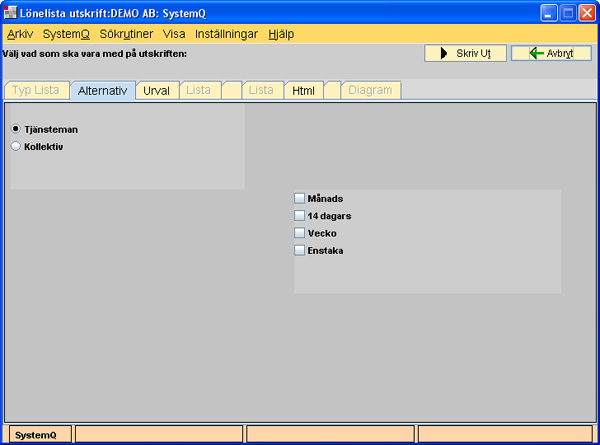This screenshot has height=445, width=600.
Task: Choose the Kollektiv radio option
Action: coord(16,146)
